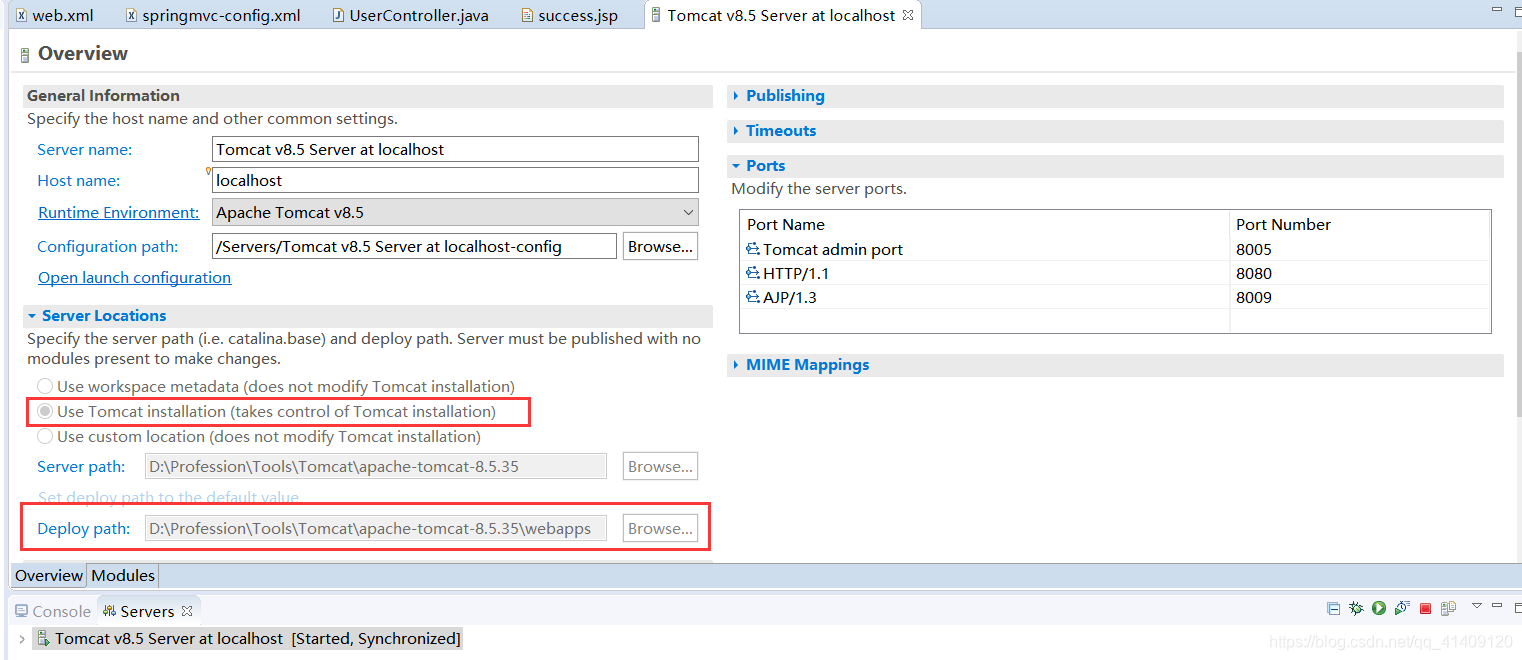Choose 'Use custom location' for server files
The image size is (1522, 660).
tap(45, 436)
